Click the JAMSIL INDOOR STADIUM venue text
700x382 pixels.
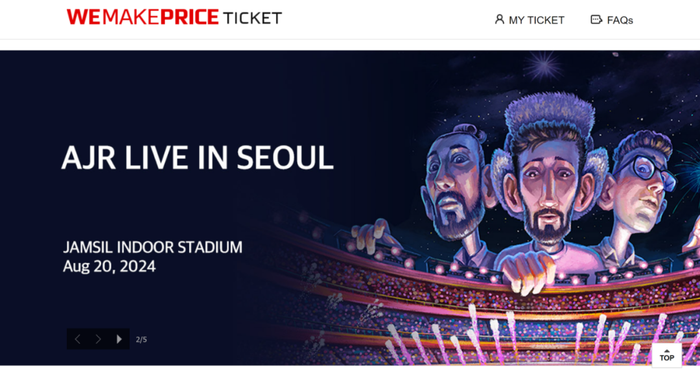[153, 247]
